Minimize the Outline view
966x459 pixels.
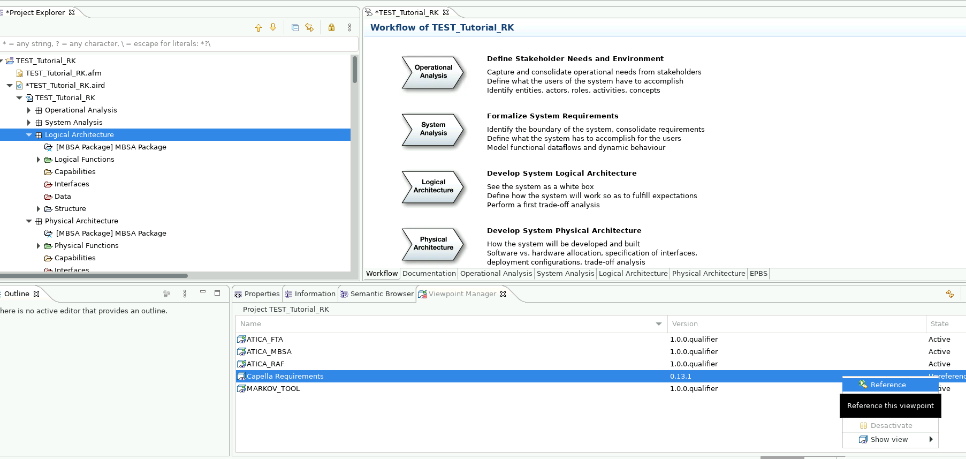203,293
